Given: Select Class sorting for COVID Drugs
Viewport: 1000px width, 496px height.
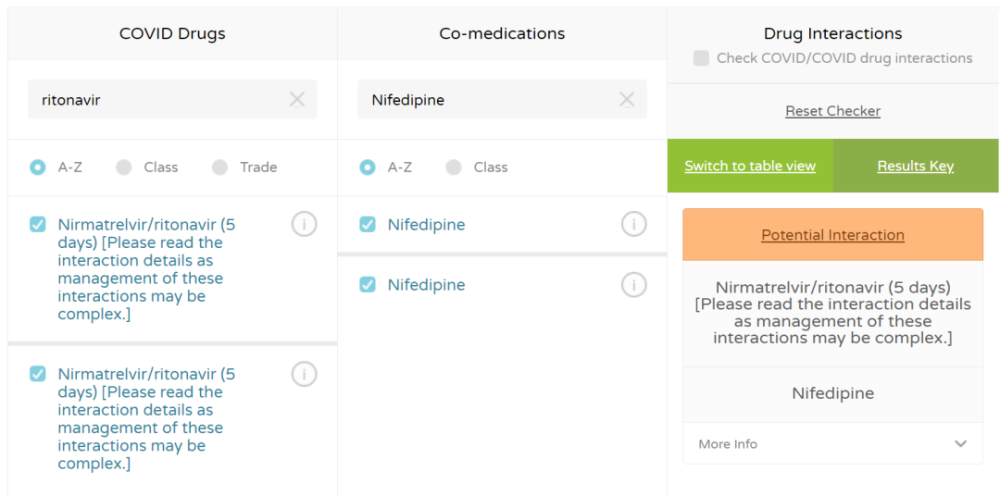Looking at the screenshot, I should [x=124, y=167].
